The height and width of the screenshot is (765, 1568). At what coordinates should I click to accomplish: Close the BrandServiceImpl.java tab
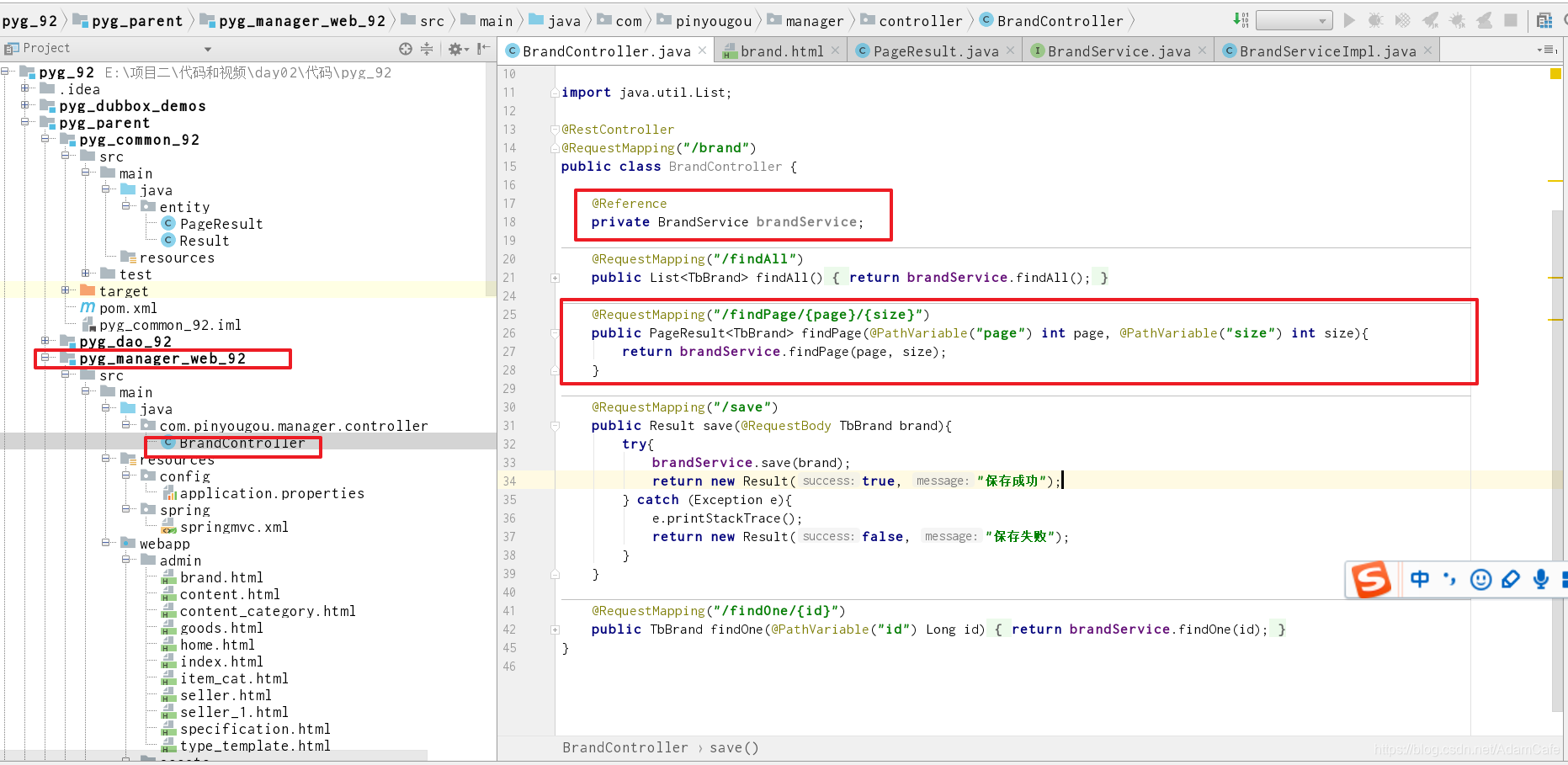(1427, 50)
